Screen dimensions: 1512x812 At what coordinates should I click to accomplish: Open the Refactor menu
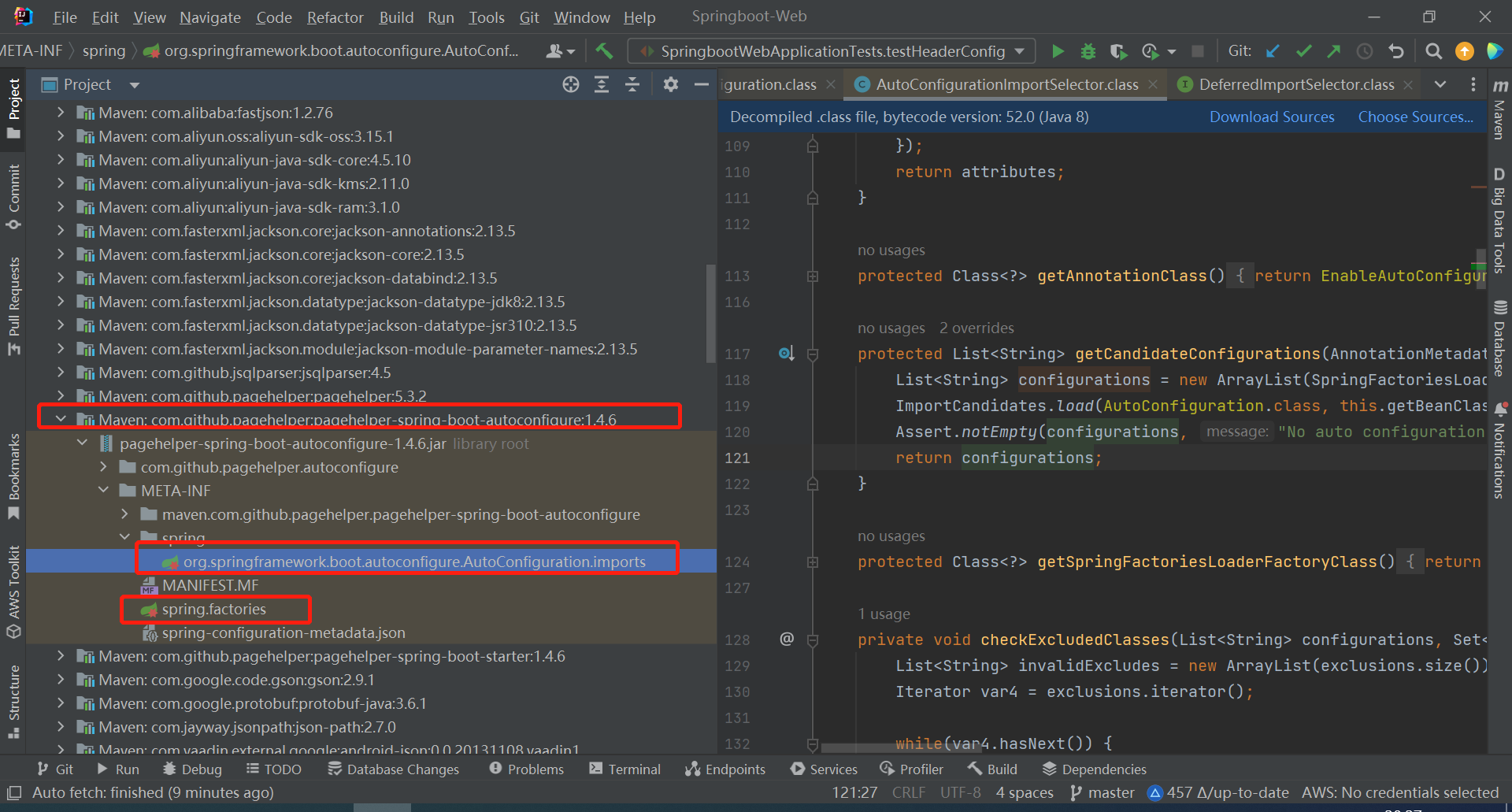(x=335, y=17)
